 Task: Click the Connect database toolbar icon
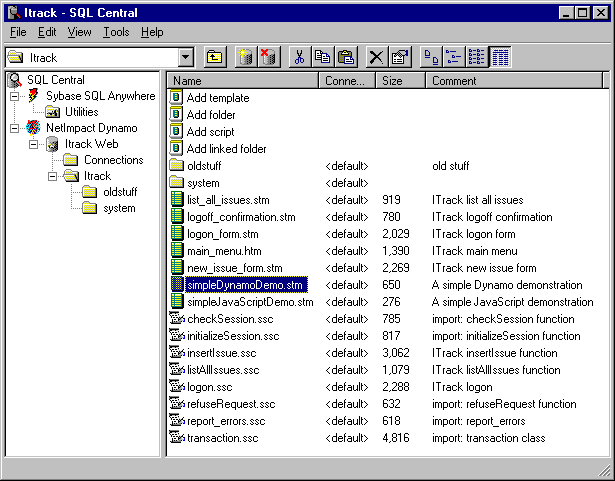[x=246, y=57]
